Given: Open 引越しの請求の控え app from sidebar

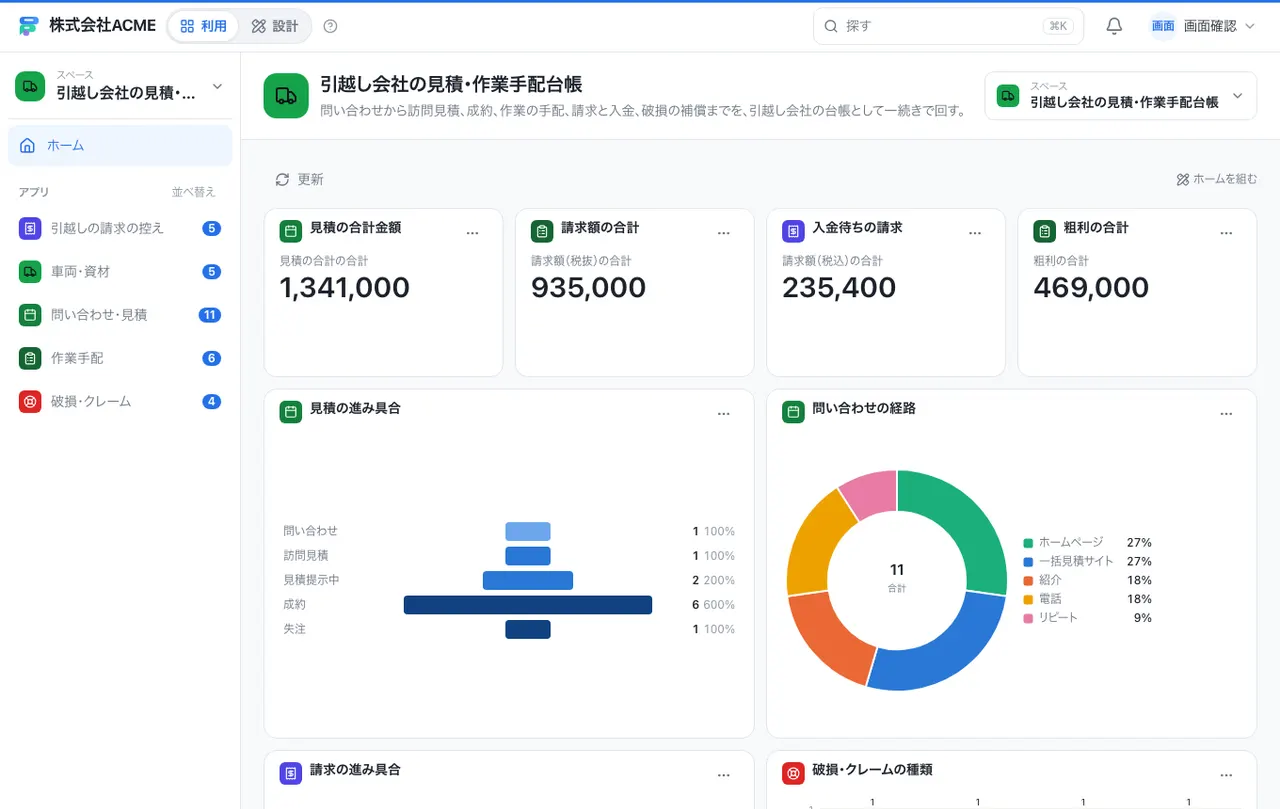Looking at the screenshot, I should [120, 228].
